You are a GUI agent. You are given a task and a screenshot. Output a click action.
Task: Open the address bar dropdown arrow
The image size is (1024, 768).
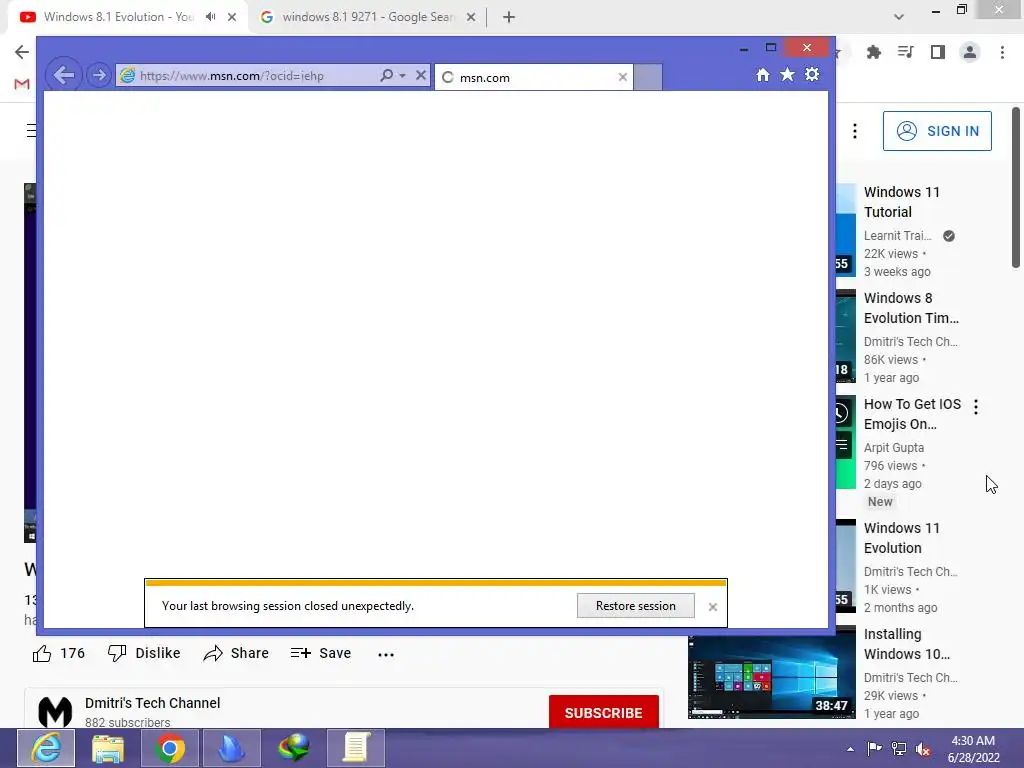coord(403,76)
